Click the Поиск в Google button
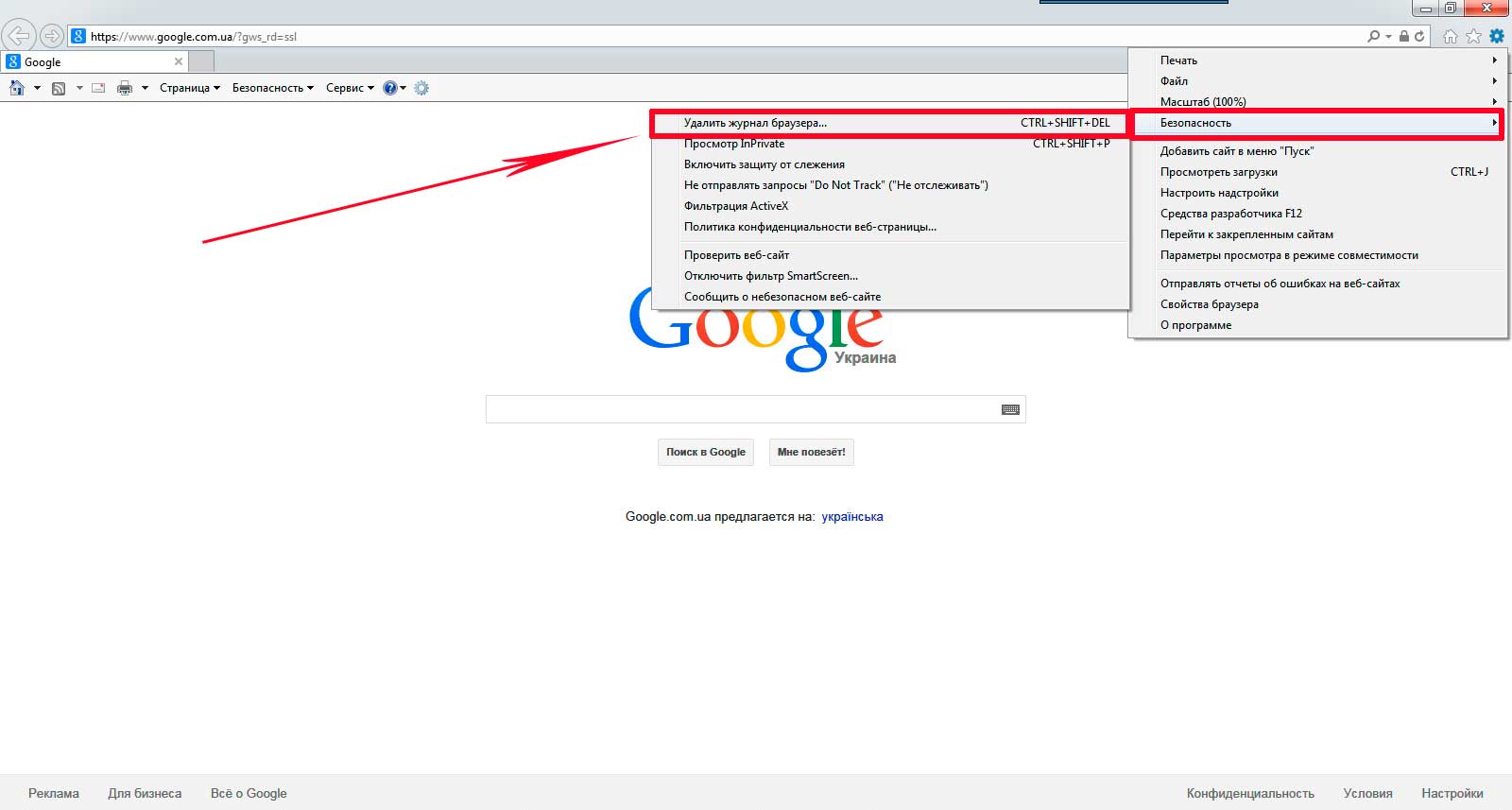The height and width of the screenshot is (810, 1512). pyautogui.click(x=706, y=452)
